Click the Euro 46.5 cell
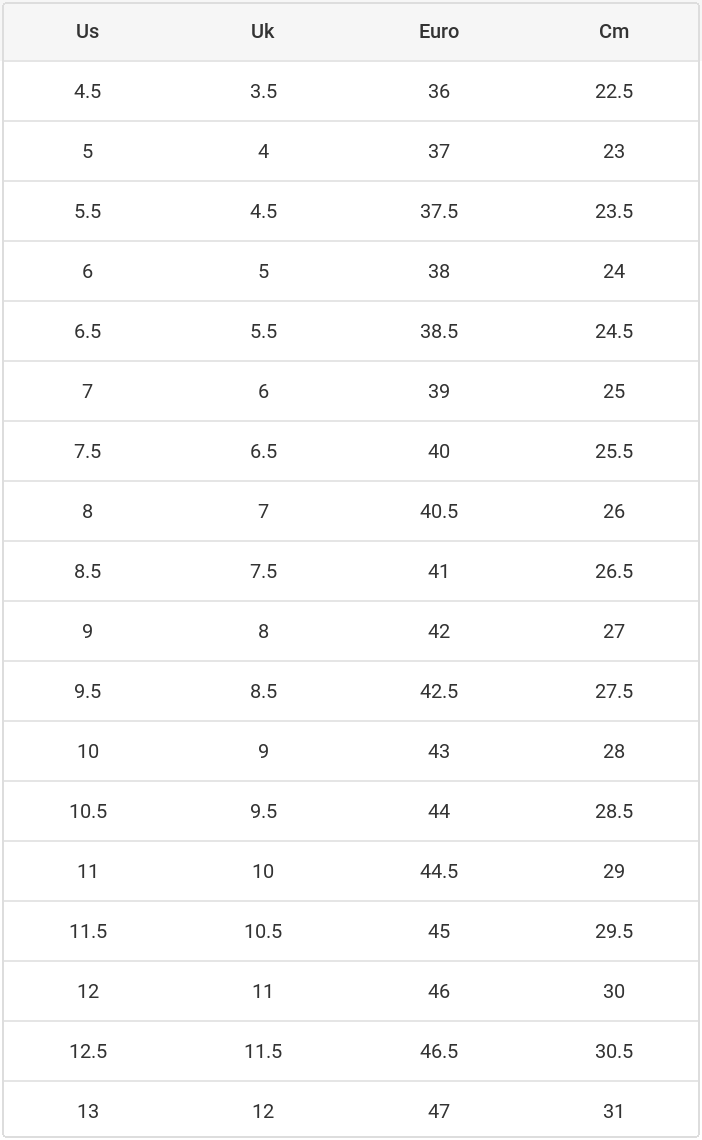This screenshot has height=1140, width=702. [439, 1051]
